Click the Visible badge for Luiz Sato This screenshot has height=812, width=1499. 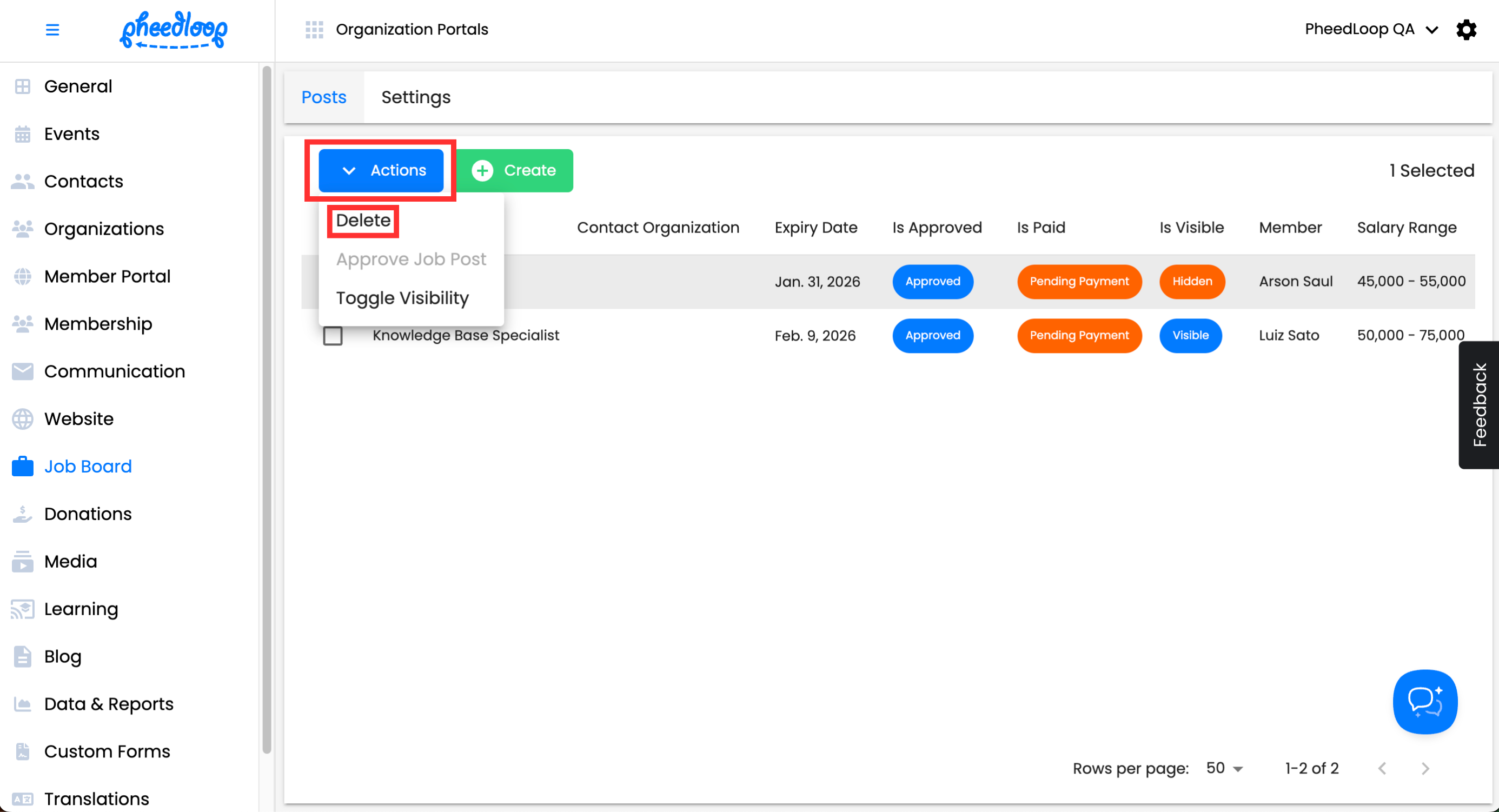coord(1190,336)
